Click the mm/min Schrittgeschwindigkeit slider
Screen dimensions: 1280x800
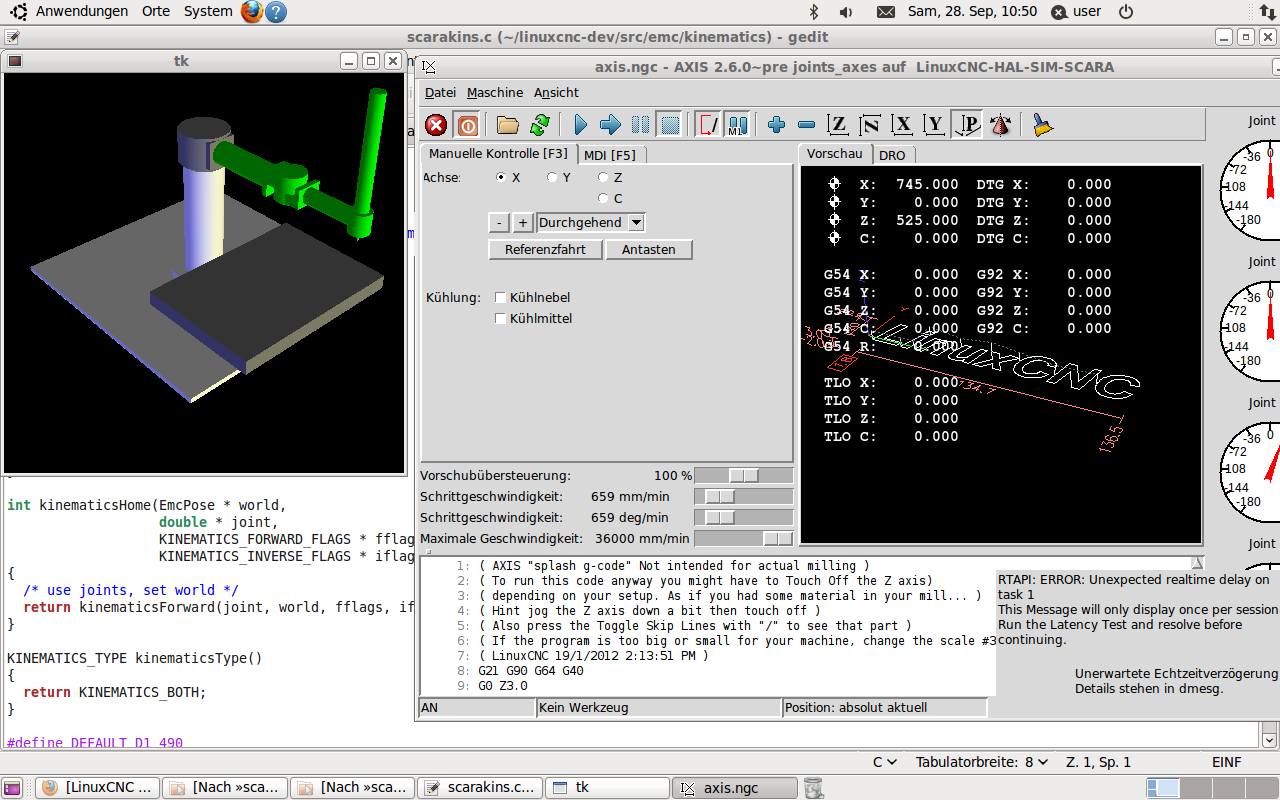[x=744, y=497]
